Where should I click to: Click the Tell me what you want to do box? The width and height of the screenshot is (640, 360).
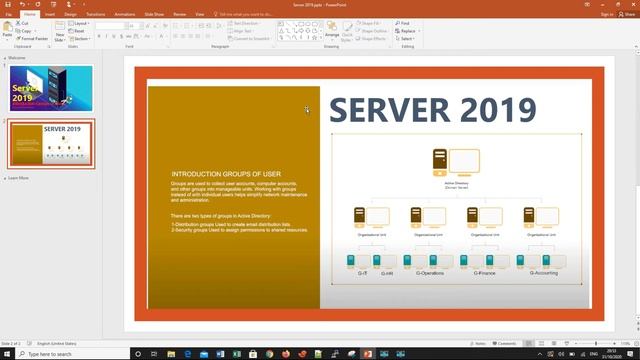pyautogui.click(x=243, y=14)
